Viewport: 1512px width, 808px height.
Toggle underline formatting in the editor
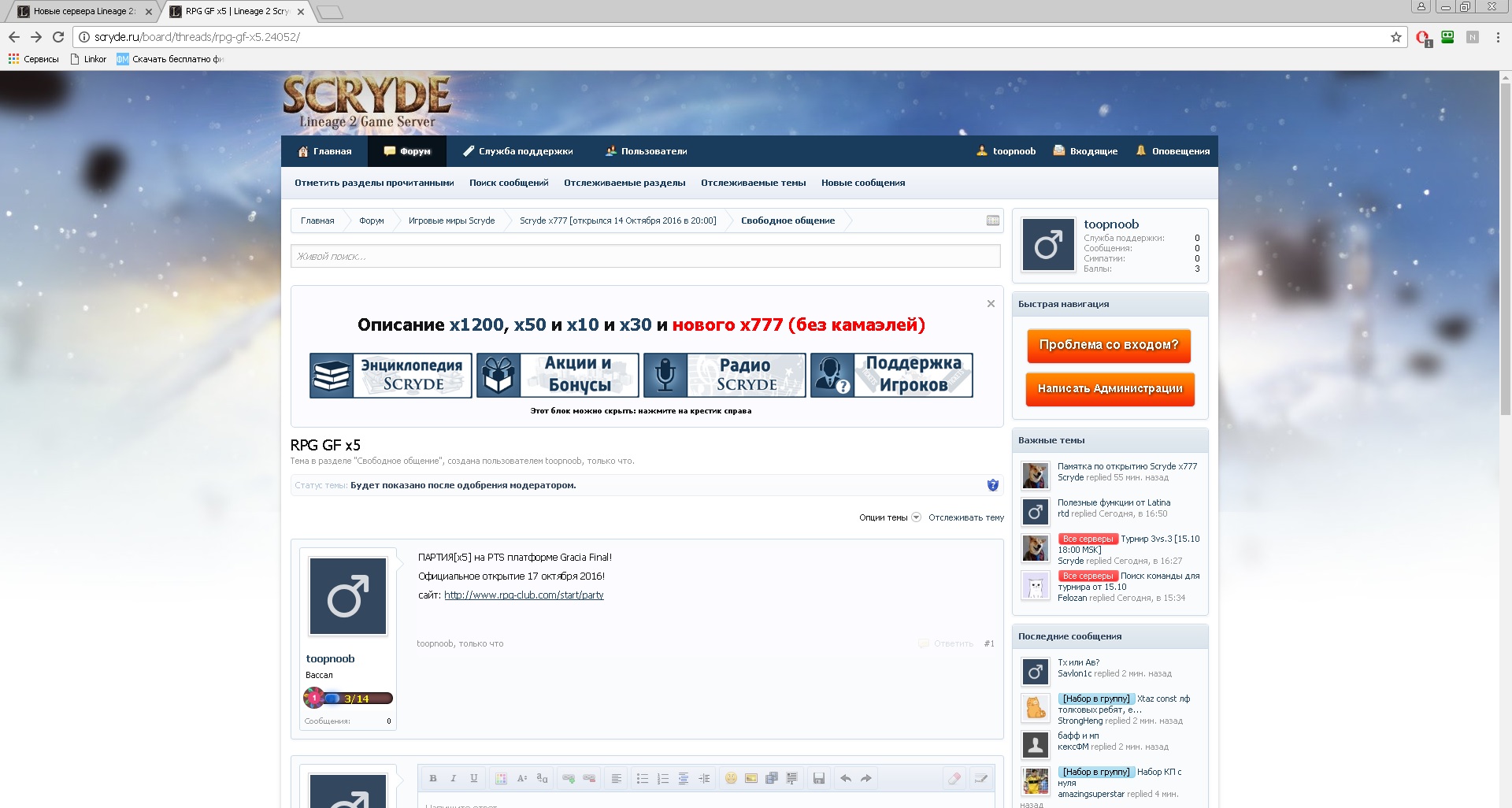[473, 778]
